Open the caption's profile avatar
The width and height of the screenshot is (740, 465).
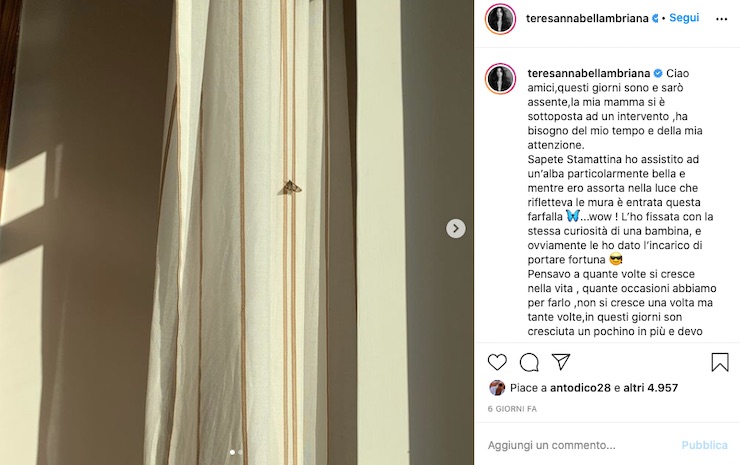coord(500,78)
